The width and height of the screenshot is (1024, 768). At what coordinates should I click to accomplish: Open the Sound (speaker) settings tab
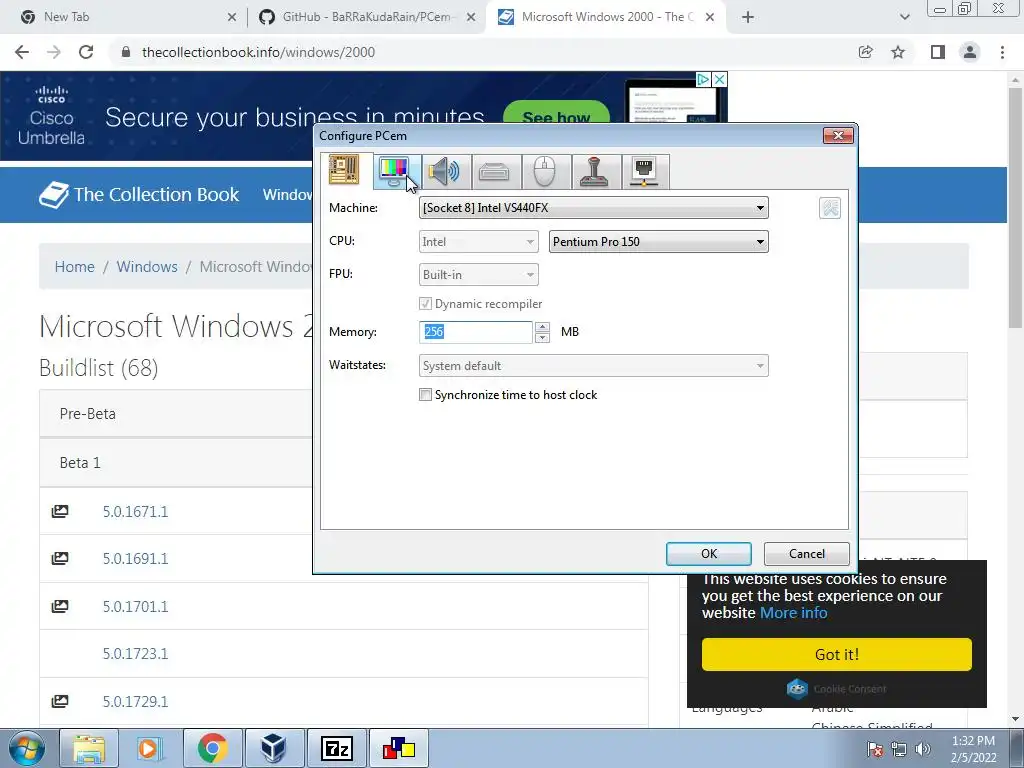point(444,172)
